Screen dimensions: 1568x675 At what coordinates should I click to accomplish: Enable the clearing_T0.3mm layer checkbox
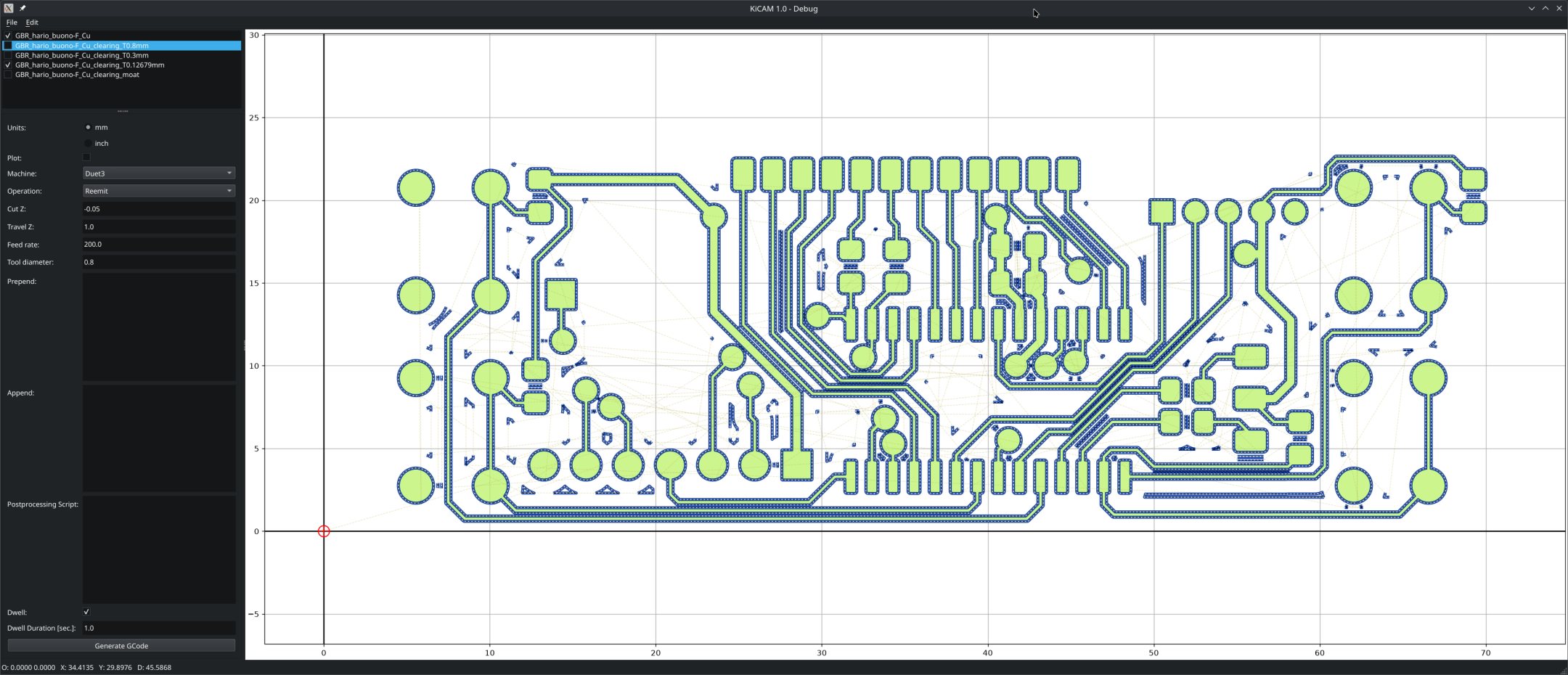coord(8,55)
